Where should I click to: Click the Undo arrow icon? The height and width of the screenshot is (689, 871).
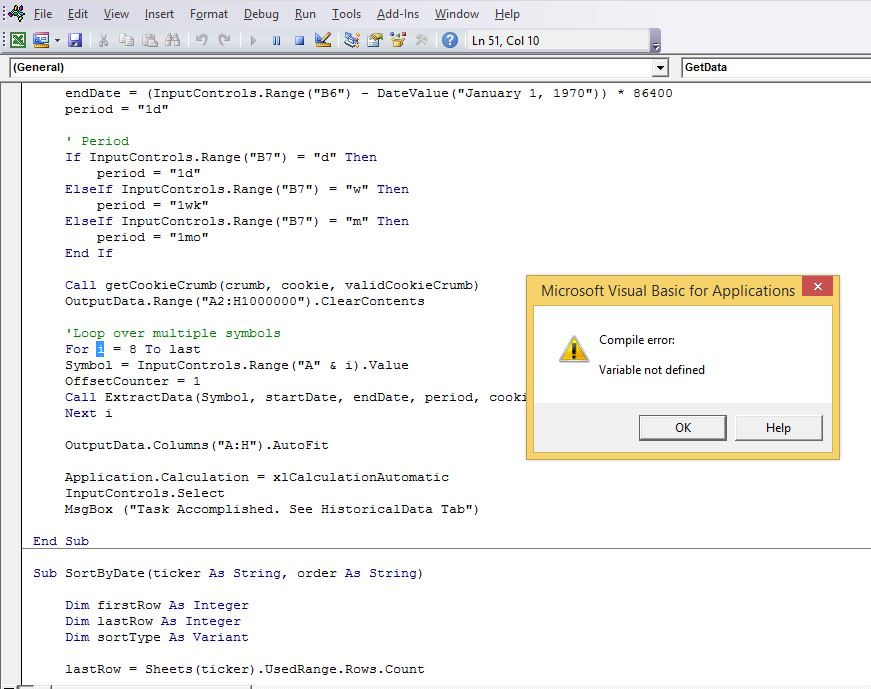(201, 40)
